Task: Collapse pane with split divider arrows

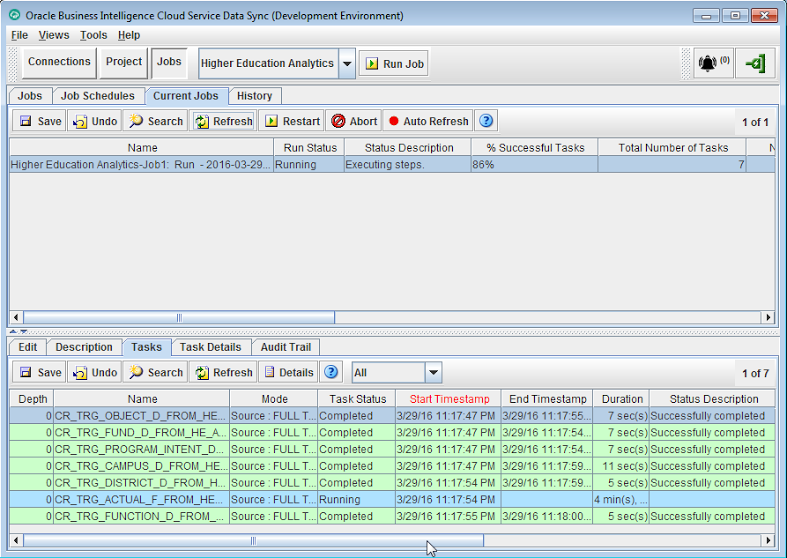Action: pyautogui.click(x=19, y=331)
